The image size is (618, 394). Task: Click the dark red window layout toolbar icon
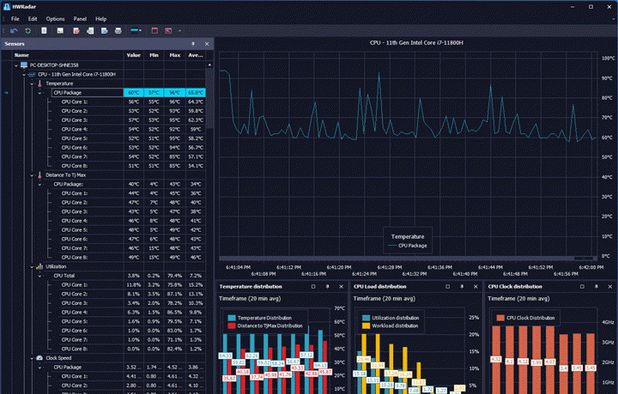[154, 30]
